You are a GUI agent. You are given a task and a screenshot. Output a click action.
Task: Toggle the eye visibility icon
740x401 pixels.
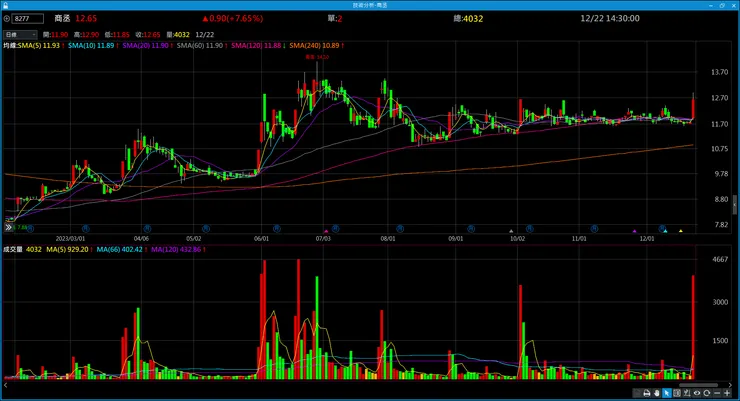pos(697,393)
